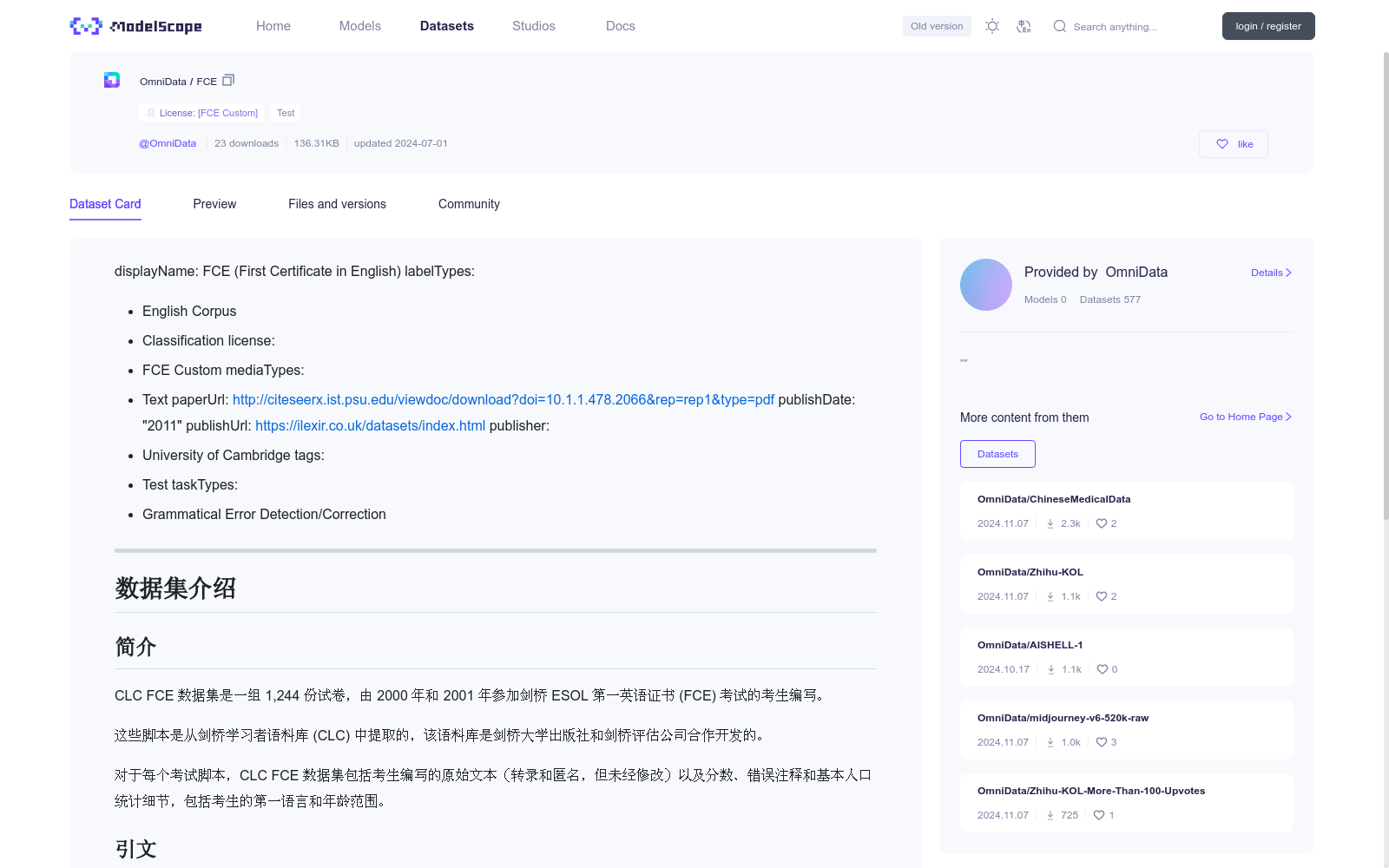
Task: Open OmniData/AISHELL-1 dataset
Action: tap(1030, 645)
